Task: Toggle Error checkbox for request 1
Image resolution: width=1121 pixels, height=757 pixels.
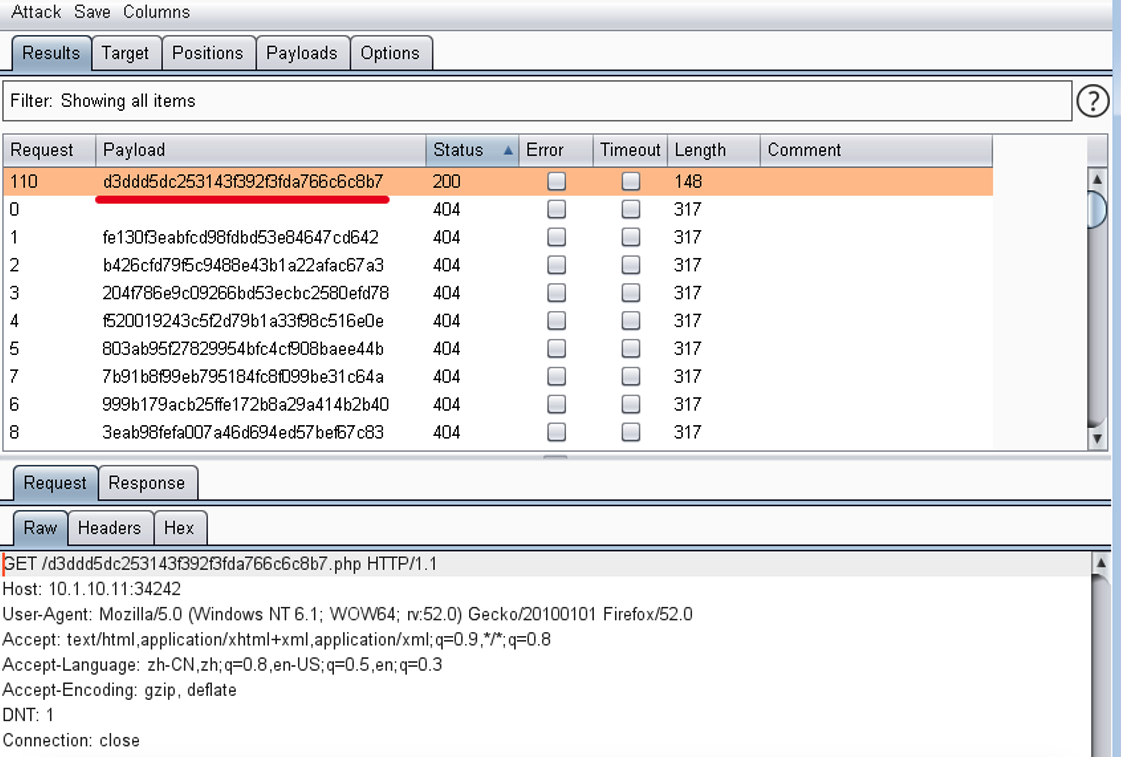Action: (556, 238)
